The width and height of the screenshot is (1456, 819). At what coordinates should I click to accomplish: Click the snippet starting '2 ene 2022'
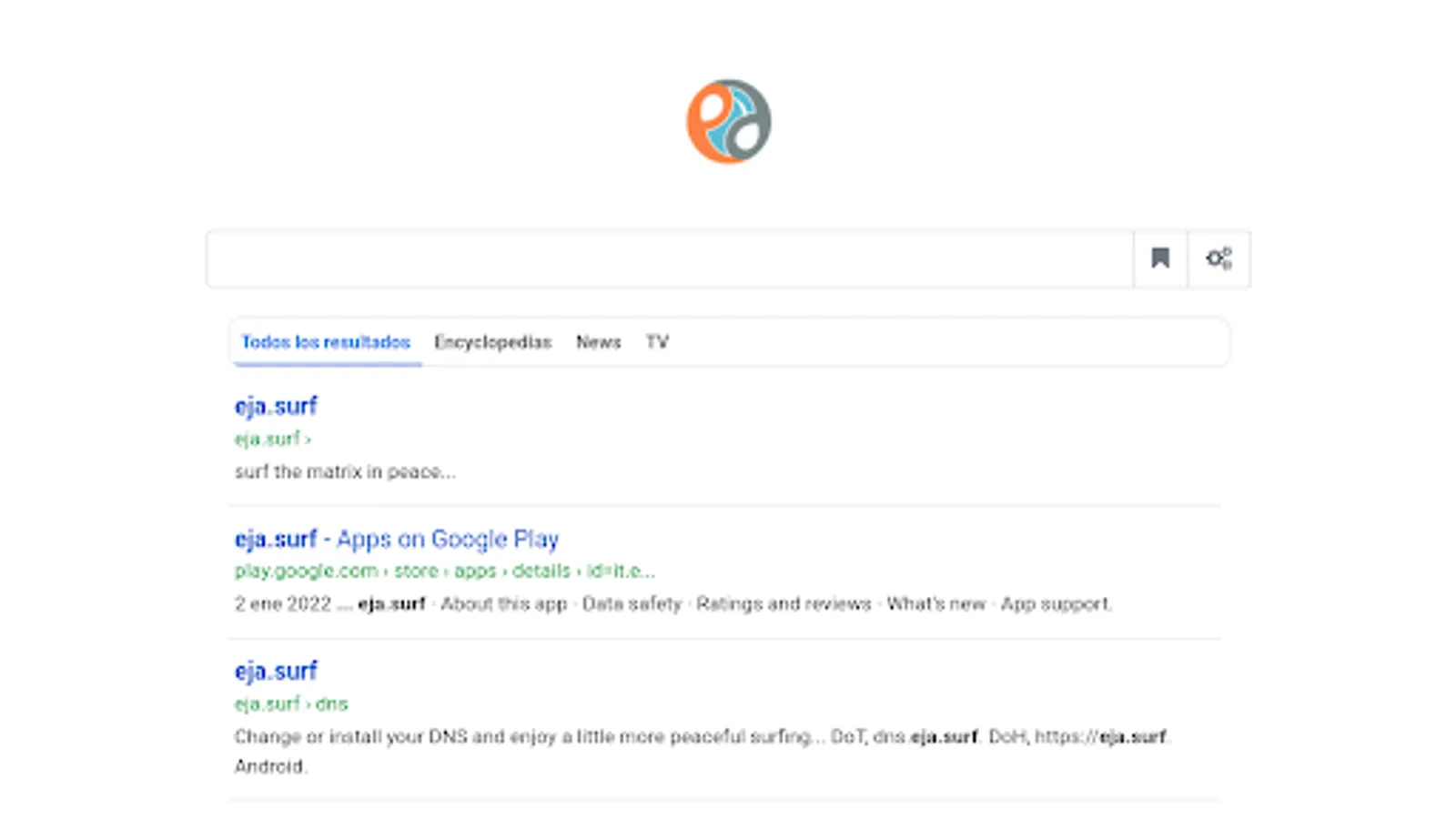[673, 603]
